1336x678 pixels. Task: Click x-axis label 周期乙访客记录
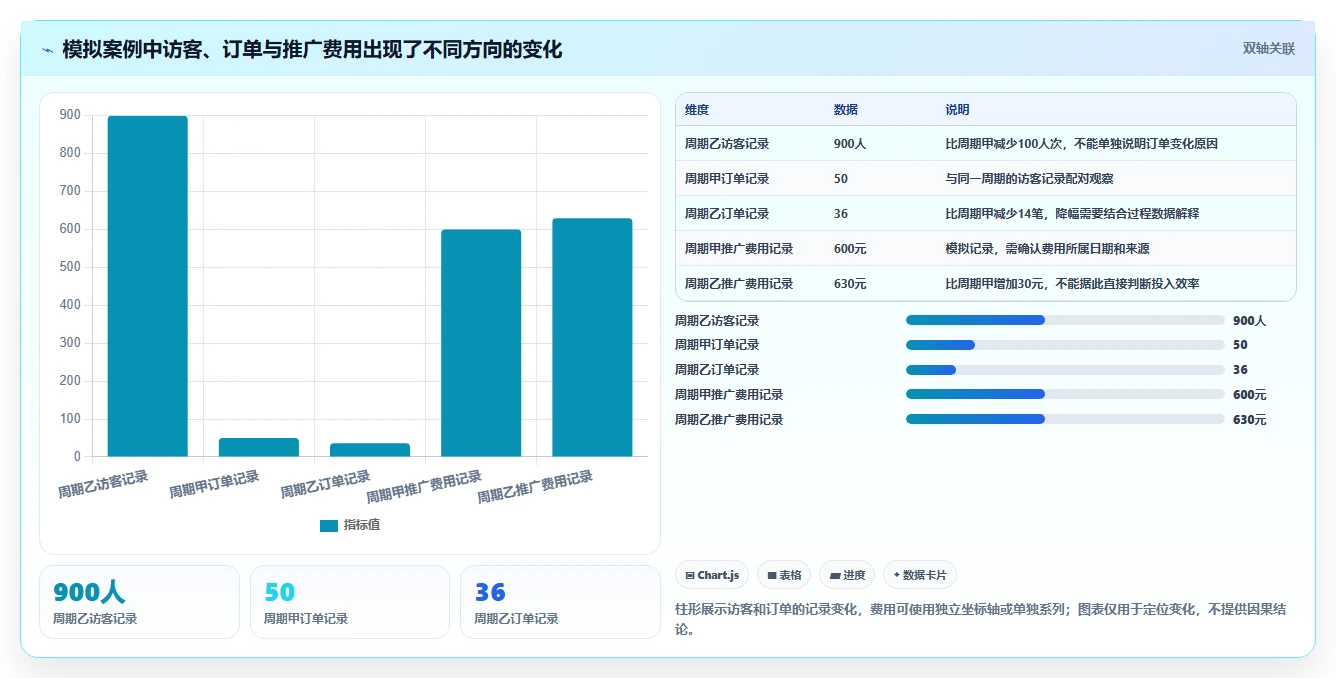click(103, 485)
